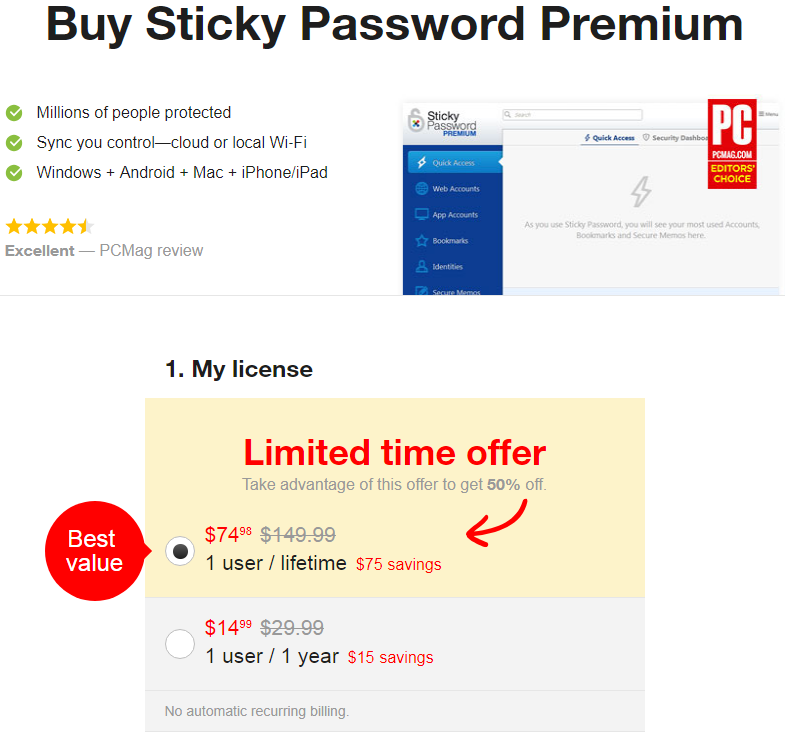Click the Quick Access lightning icon in sidebar
This screenshot has height=734, width=785.
point(422,162)
